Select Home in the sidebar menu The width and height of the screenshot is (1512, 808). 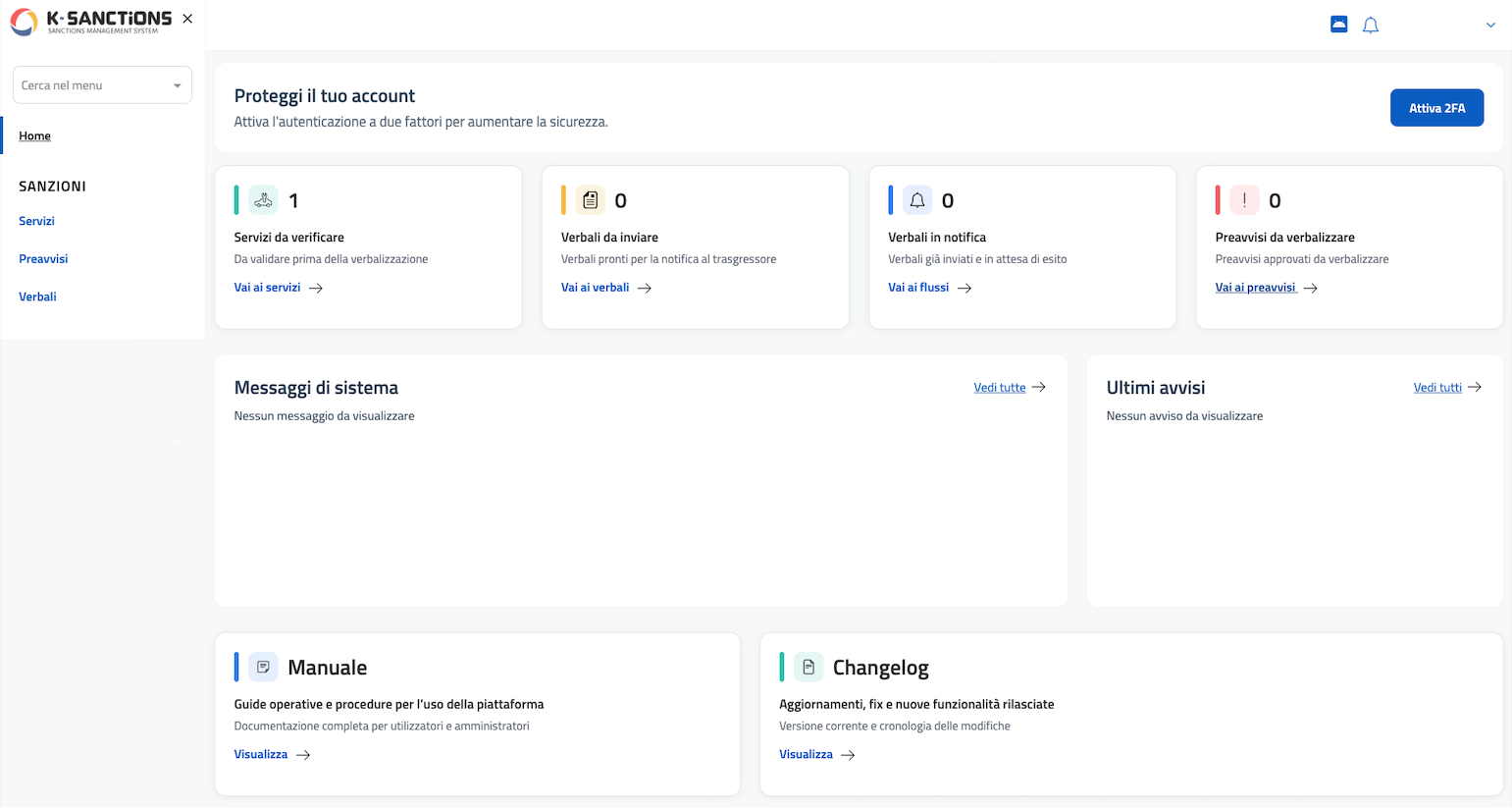34,135
